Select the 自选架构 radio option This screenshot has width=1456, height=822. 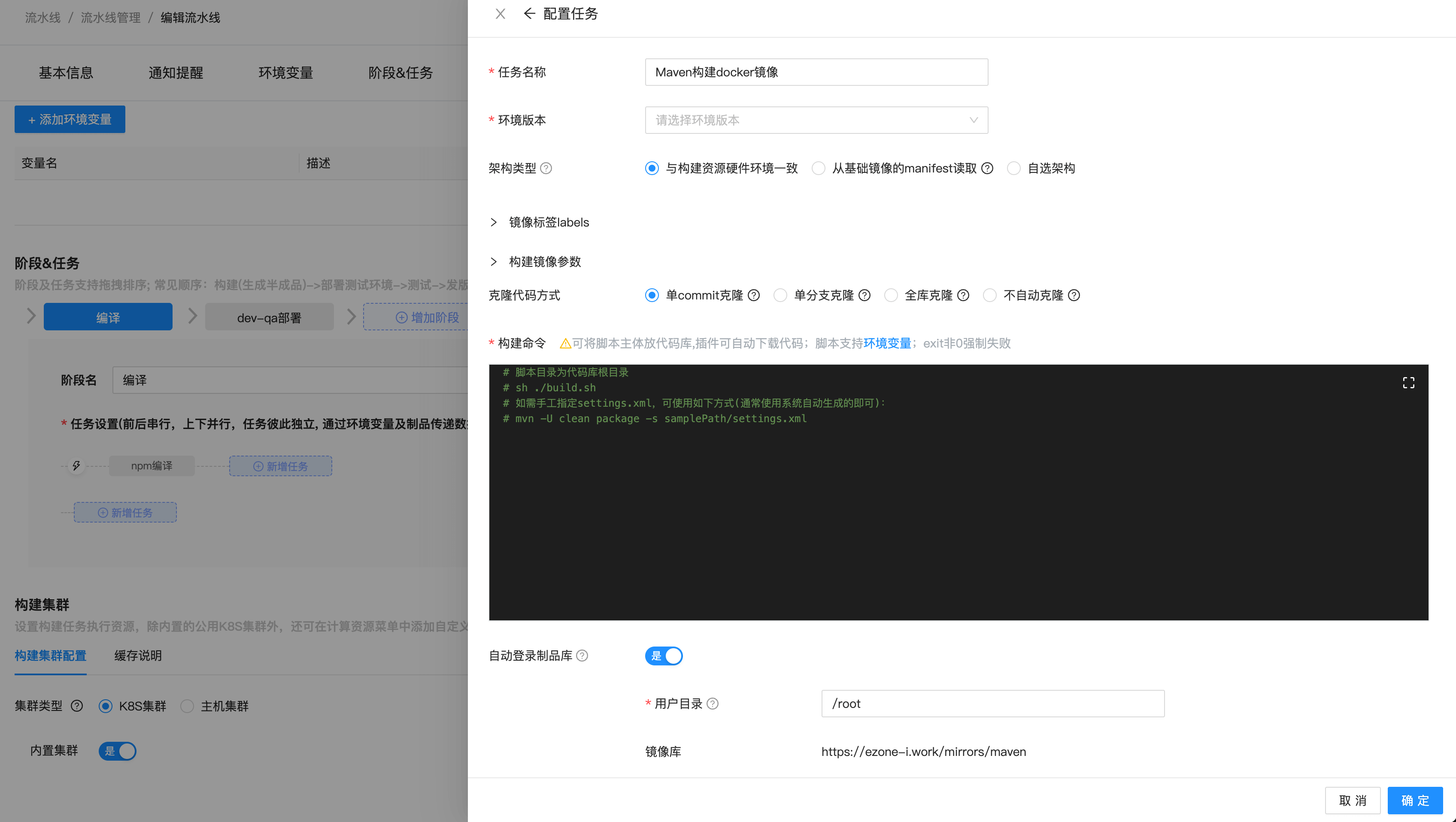1013,168
